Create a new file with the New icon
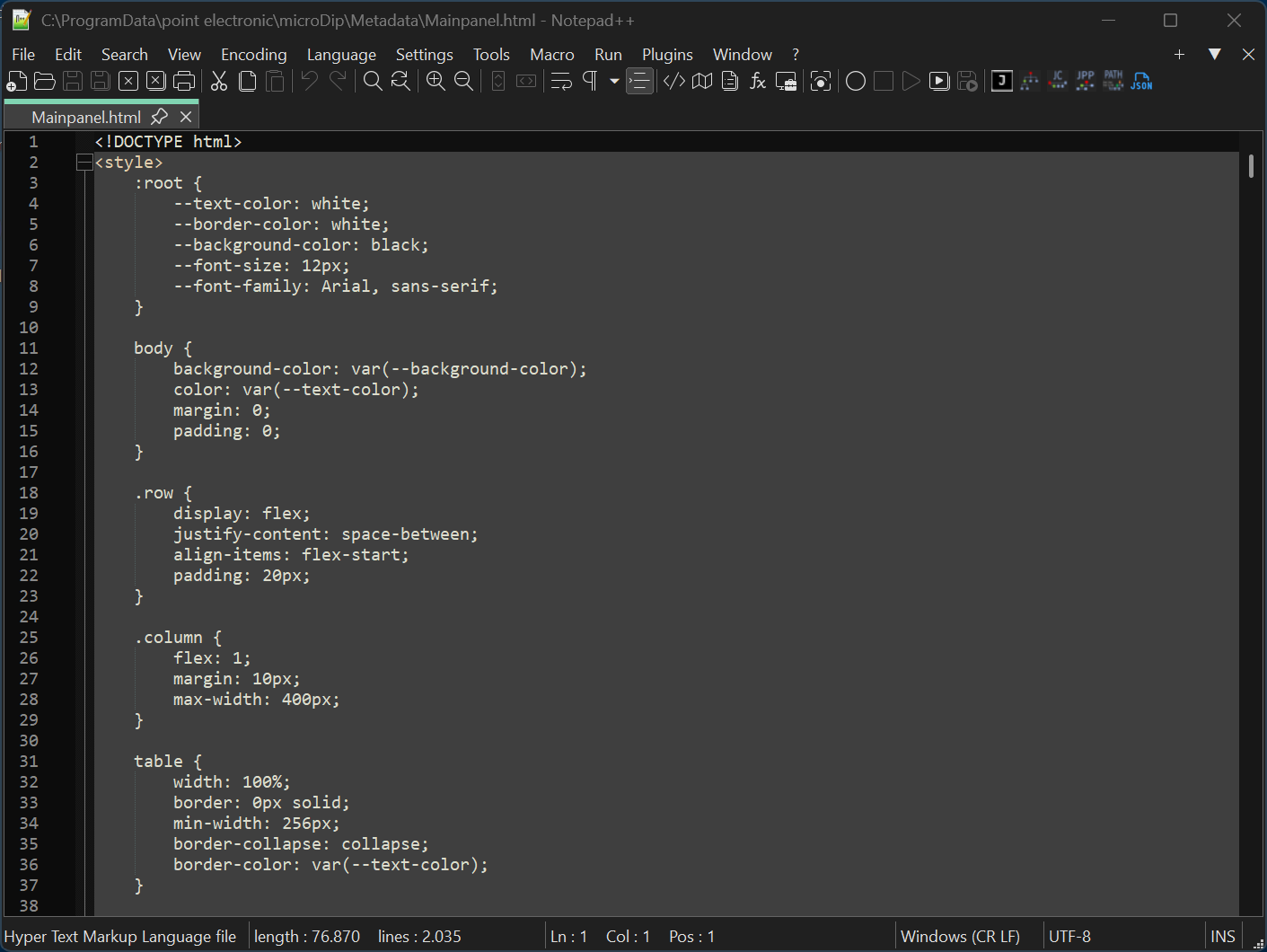The height and width of the screenshot is (952, 1267). click(17, 82)
